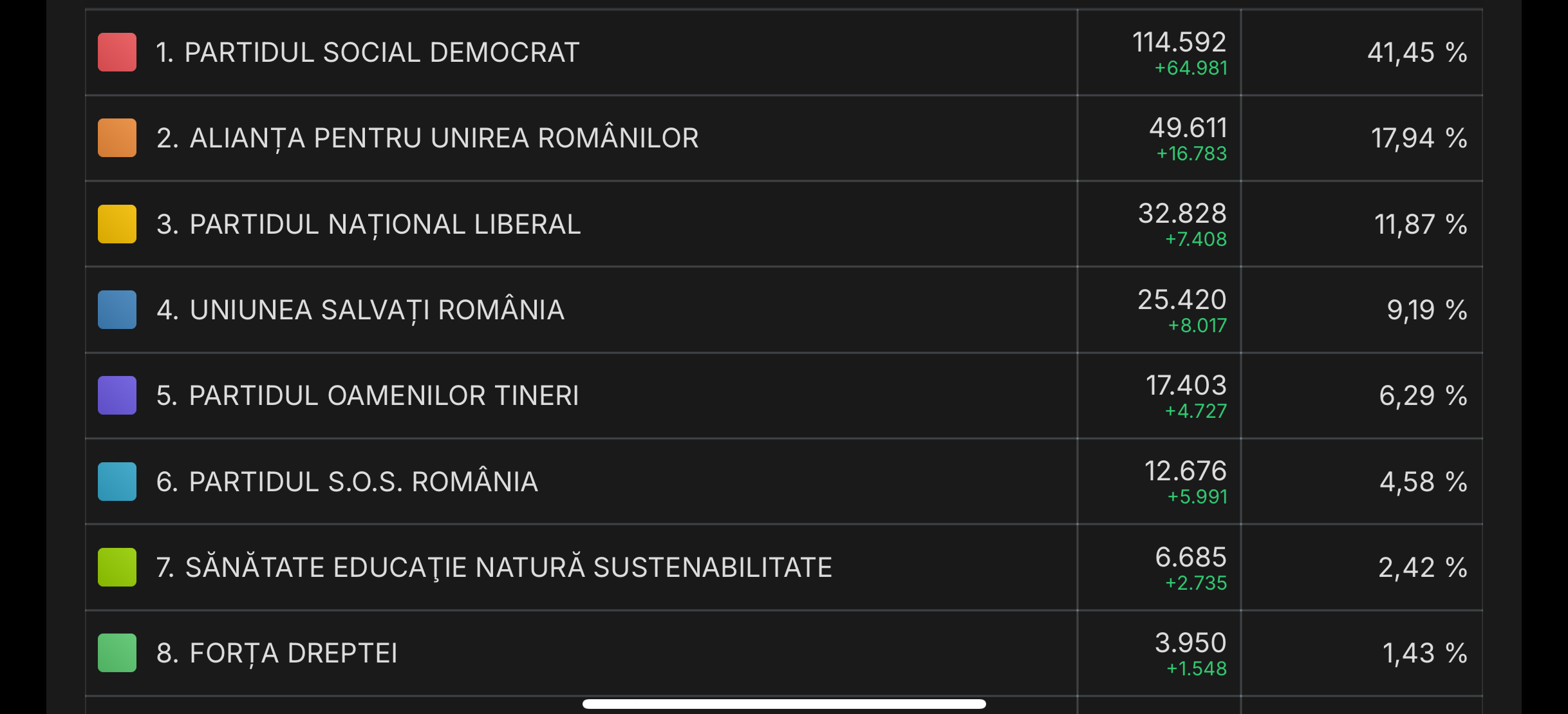The image size is (1568, 714).
Task: Click the orange Alianța pentru Unirea Românilor swatch
Action: 117,138
